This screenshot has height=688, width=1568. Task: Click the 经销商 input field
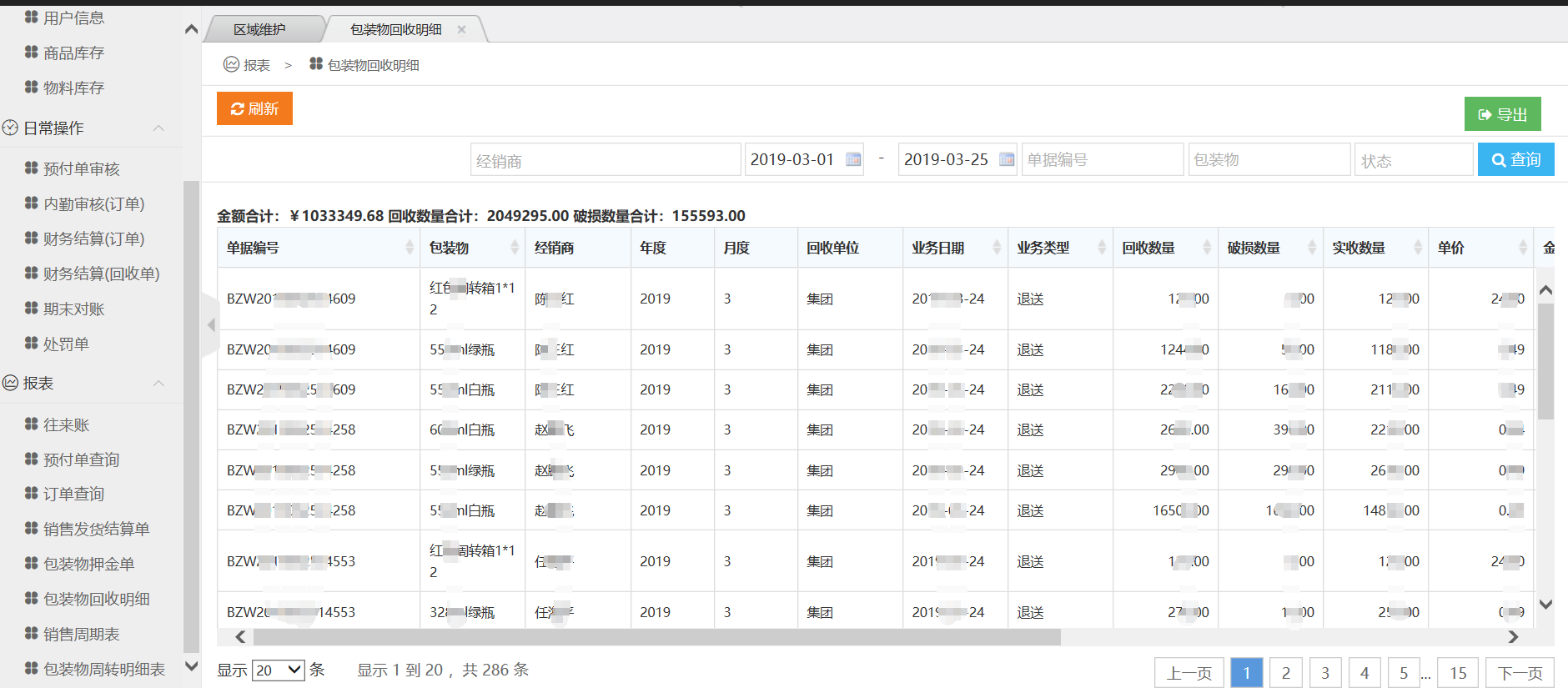605,160
